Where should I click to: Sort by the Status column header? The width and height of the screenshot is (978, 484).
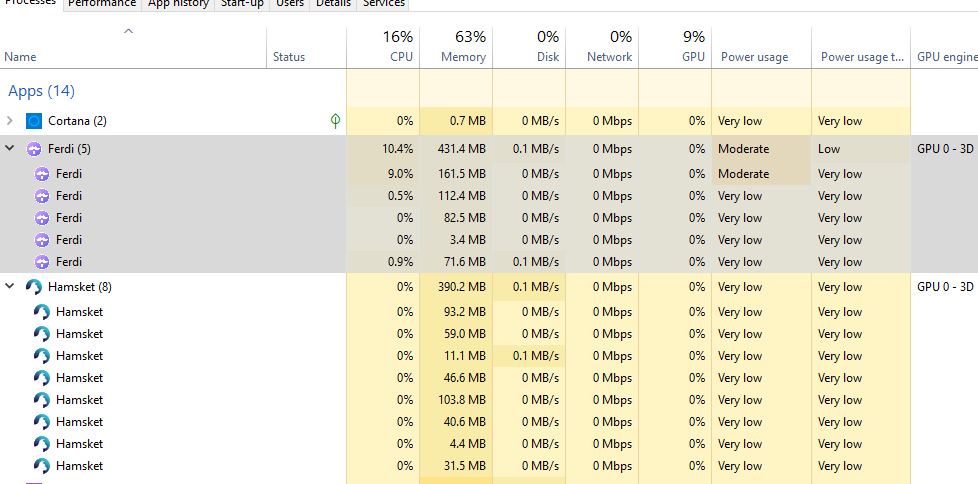tap(306, 47)
